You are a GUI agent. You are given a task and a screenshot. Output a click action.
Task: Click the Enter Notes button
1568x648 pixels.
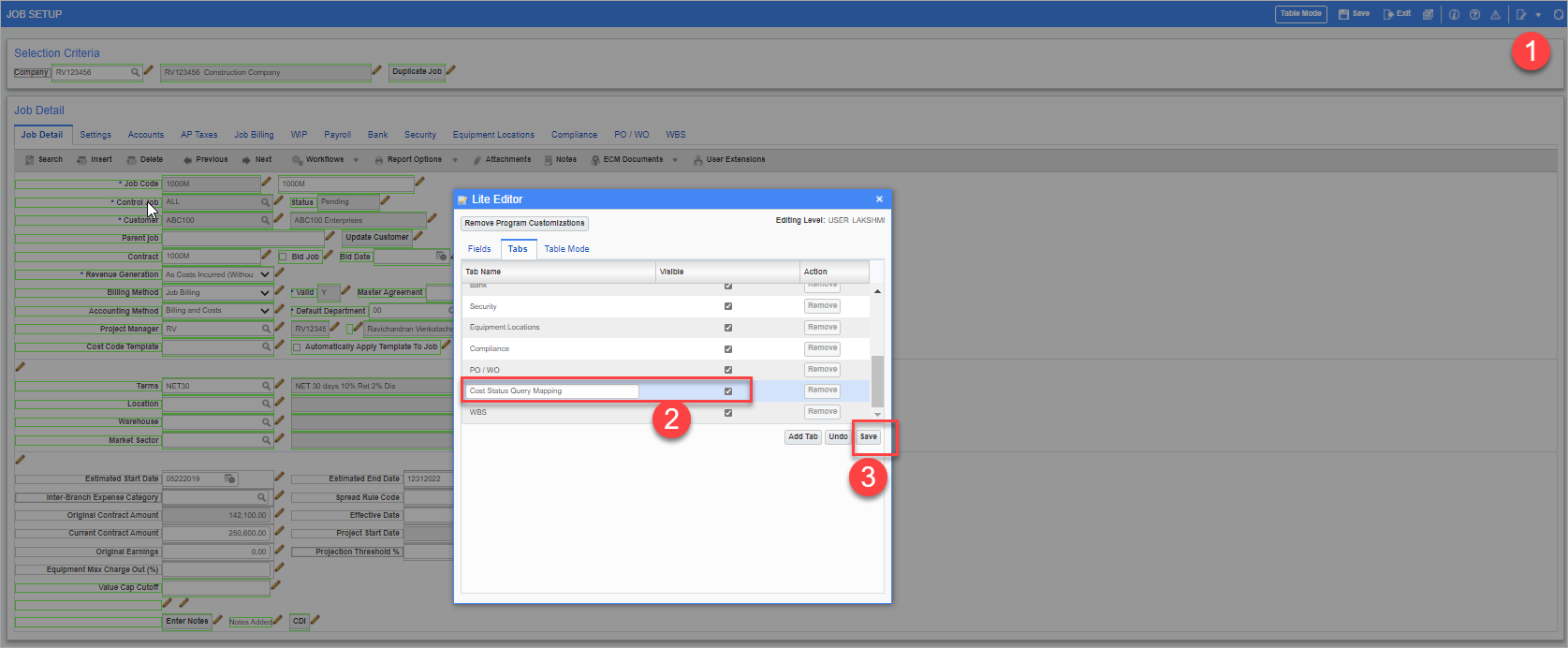pos(187,622)
